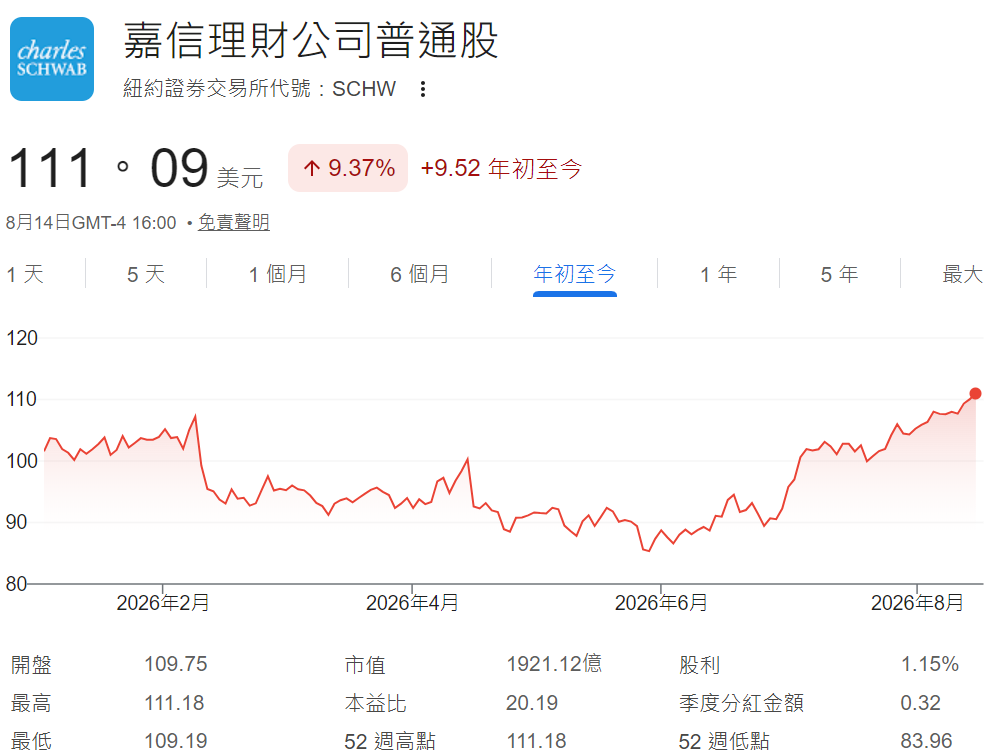
Task: Open the 免責聲明 disclaimer link
Action: tap(234, 222)
